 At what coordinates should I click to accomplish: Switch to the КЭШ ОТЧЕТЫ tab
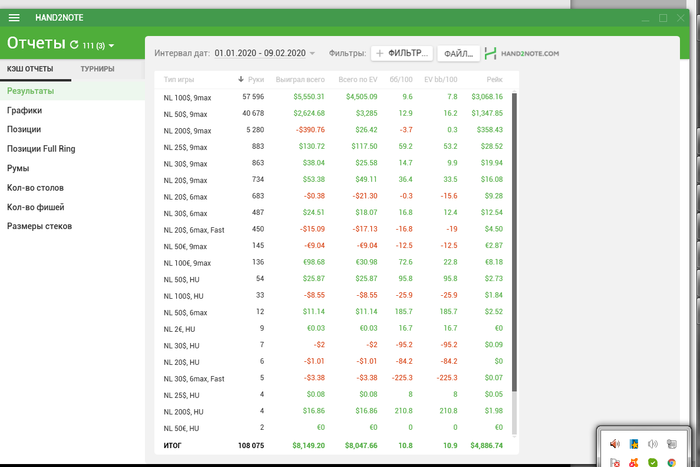click(30, 69)
